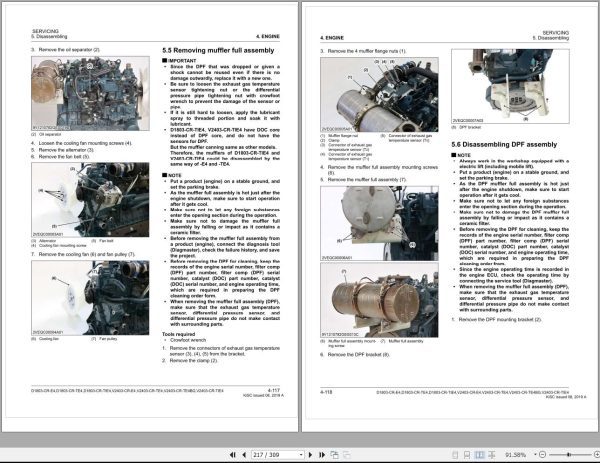Click 'Crowfoot wrench' list entry
600x463 pixels.
pyautogui.click(x=188, y=340)
